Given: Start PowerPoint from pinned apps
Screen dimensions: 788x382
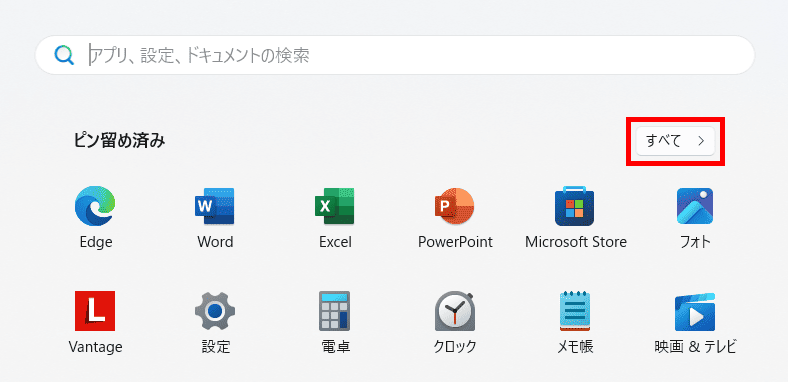Looking at the screenshot, I should (455, 206).
